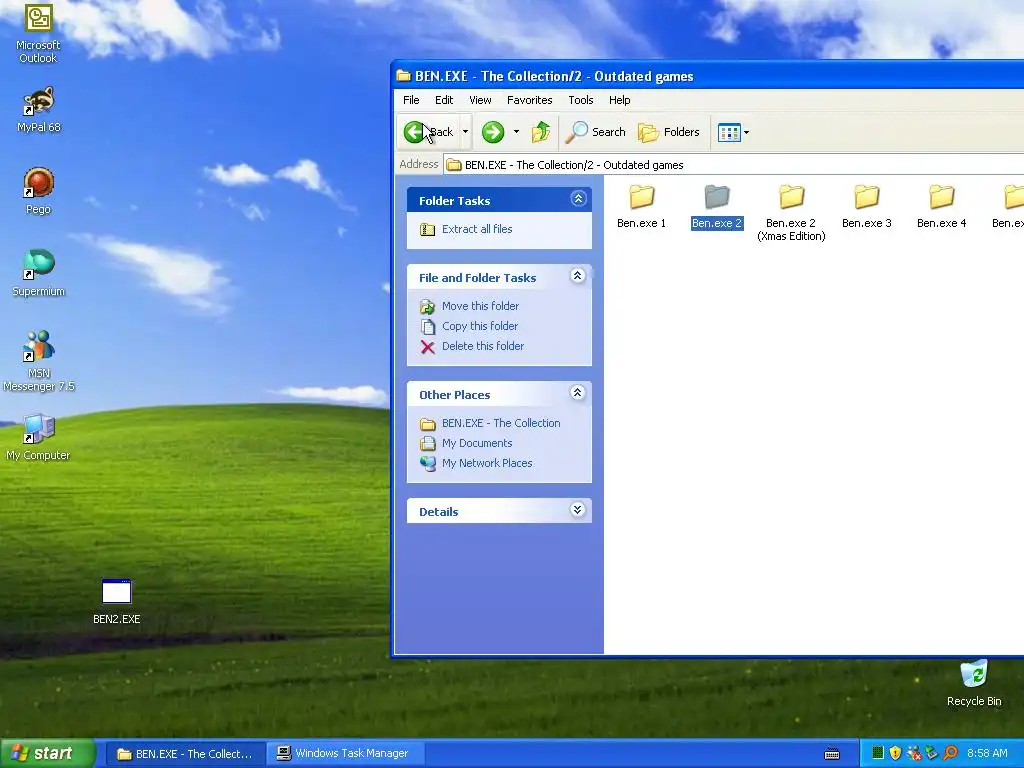Screen dimensions: 1024x768
Task: Click the Recycle Bin icon
Action: pos(974,683)
